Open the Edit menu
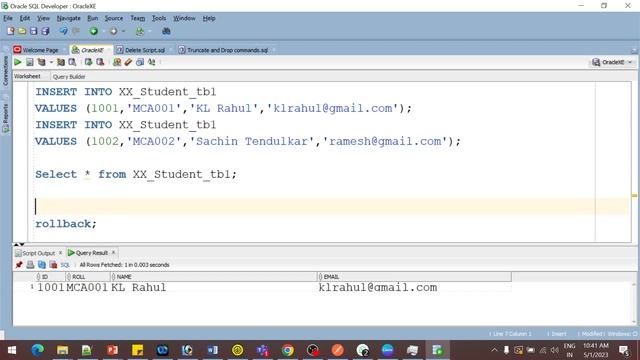The image size is (640, 360). [x=25, y=18]
